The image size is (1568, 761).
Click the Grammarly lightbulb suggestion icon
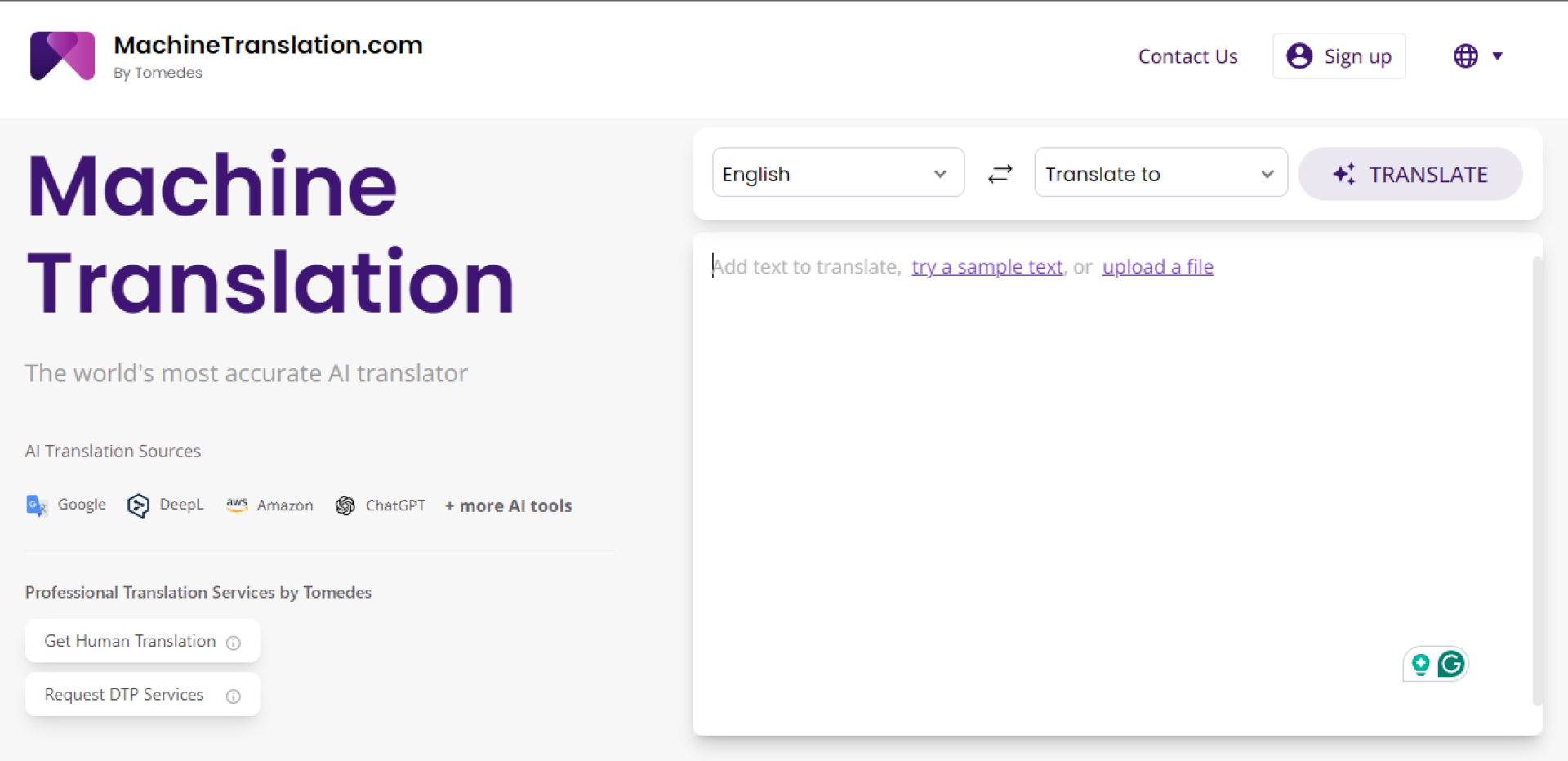click(x=1420, y=665)
